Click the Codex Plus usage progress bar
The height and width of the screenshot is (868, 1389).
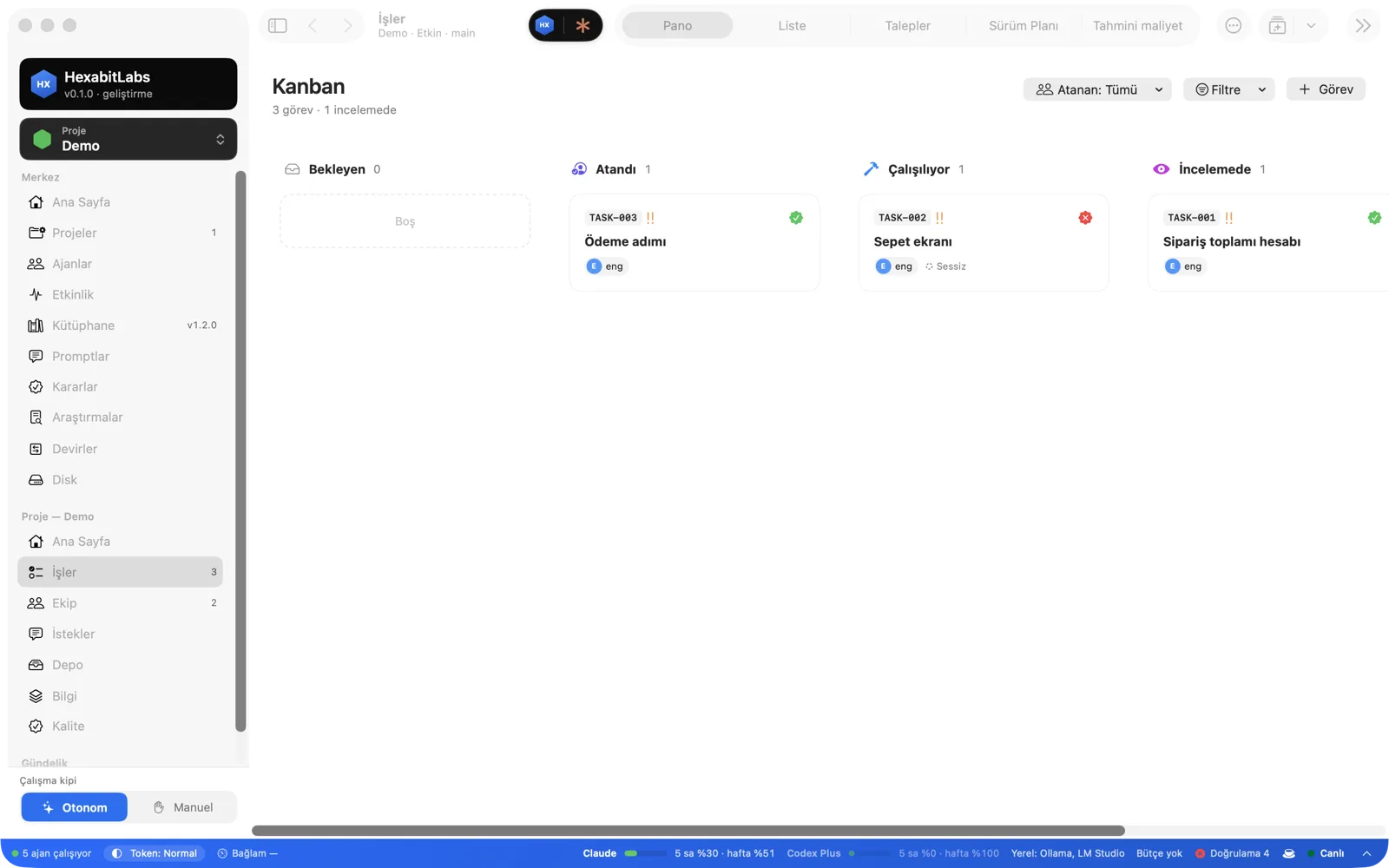(869, 853)
